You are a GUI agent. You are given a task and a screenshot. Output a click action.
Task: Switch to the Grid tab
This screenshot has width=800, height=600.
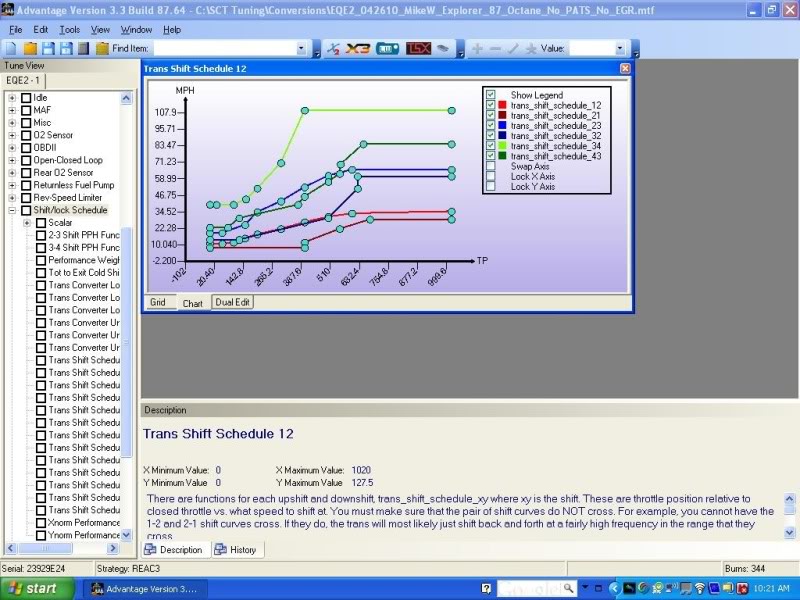point(158,302)
